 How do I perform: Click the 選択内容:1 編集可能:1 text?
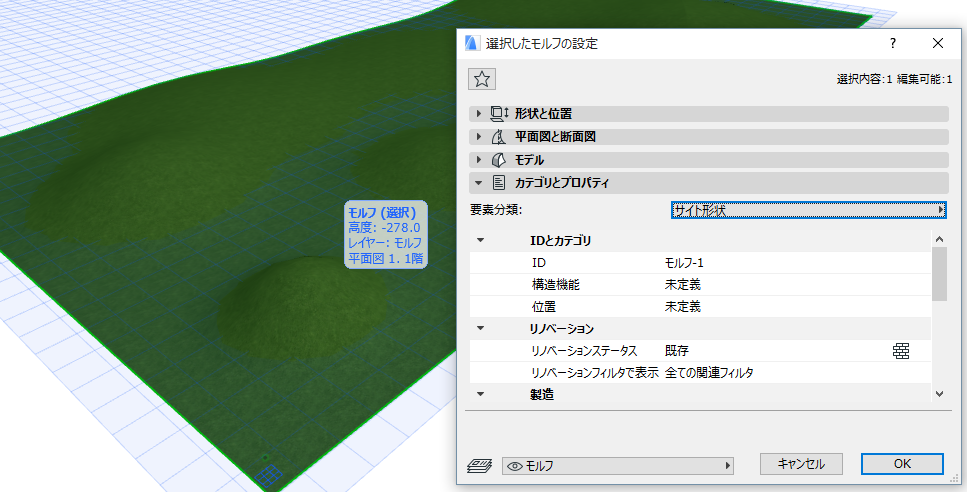(x=894, y=80)
